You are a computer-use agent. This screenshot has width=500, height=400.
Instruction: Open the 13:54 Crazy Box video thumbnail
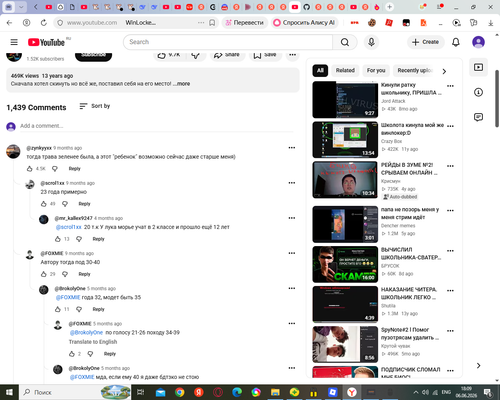pos(345,140)
